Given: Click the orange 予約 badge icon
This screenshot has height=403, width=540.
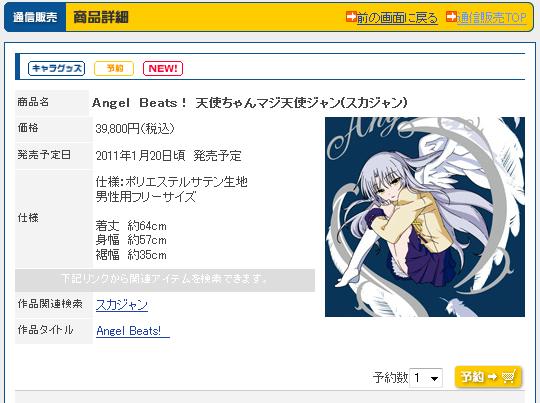Looking at the screenshot, I should 114,68.
